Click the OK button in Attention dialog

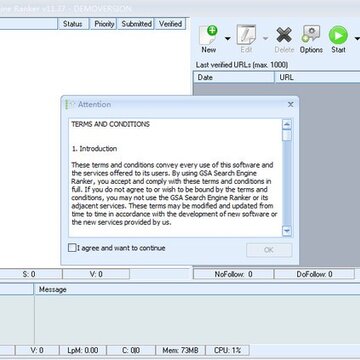click(x=269, y=250)
